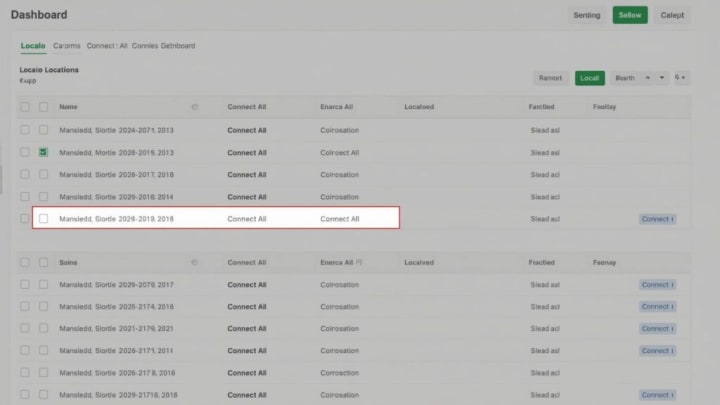The height and width of the screenshot is (405, 720).
Task: Click the Localved column header
Action: pos(419,263)
